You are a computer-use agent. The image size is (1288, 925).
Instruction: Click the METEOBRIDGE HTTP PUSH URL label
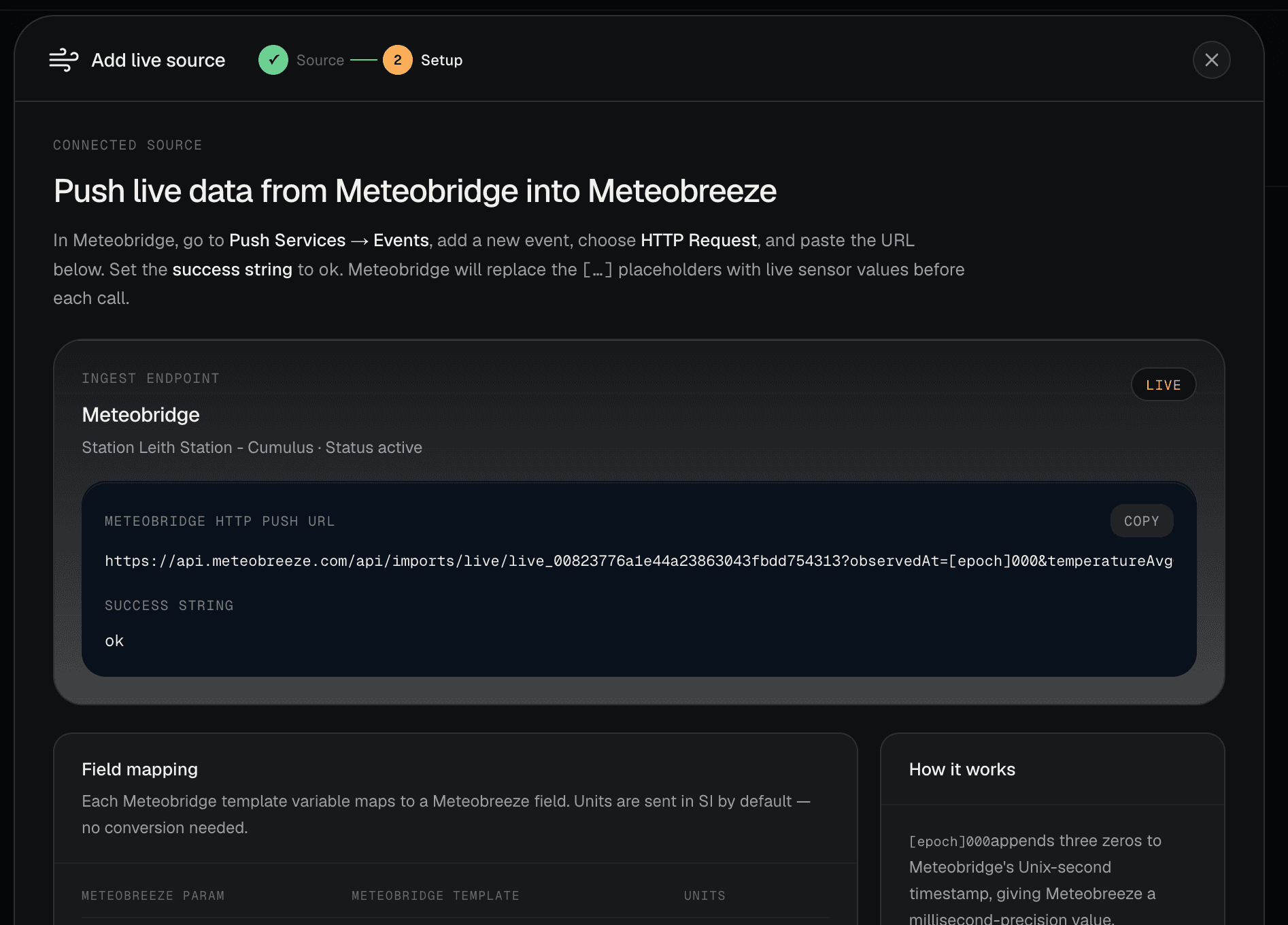coord(220,521)
